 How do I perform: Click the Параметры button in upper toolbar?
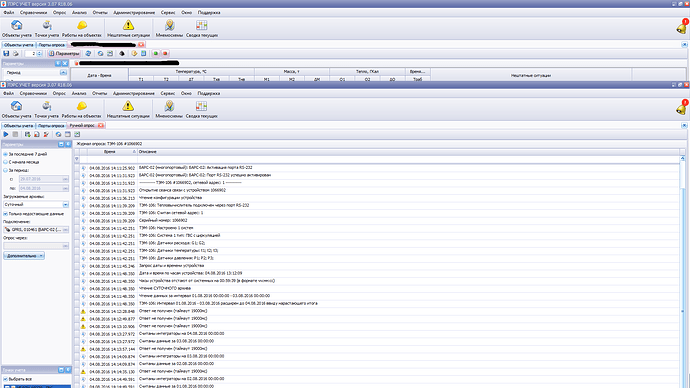(x=64, y=54)
